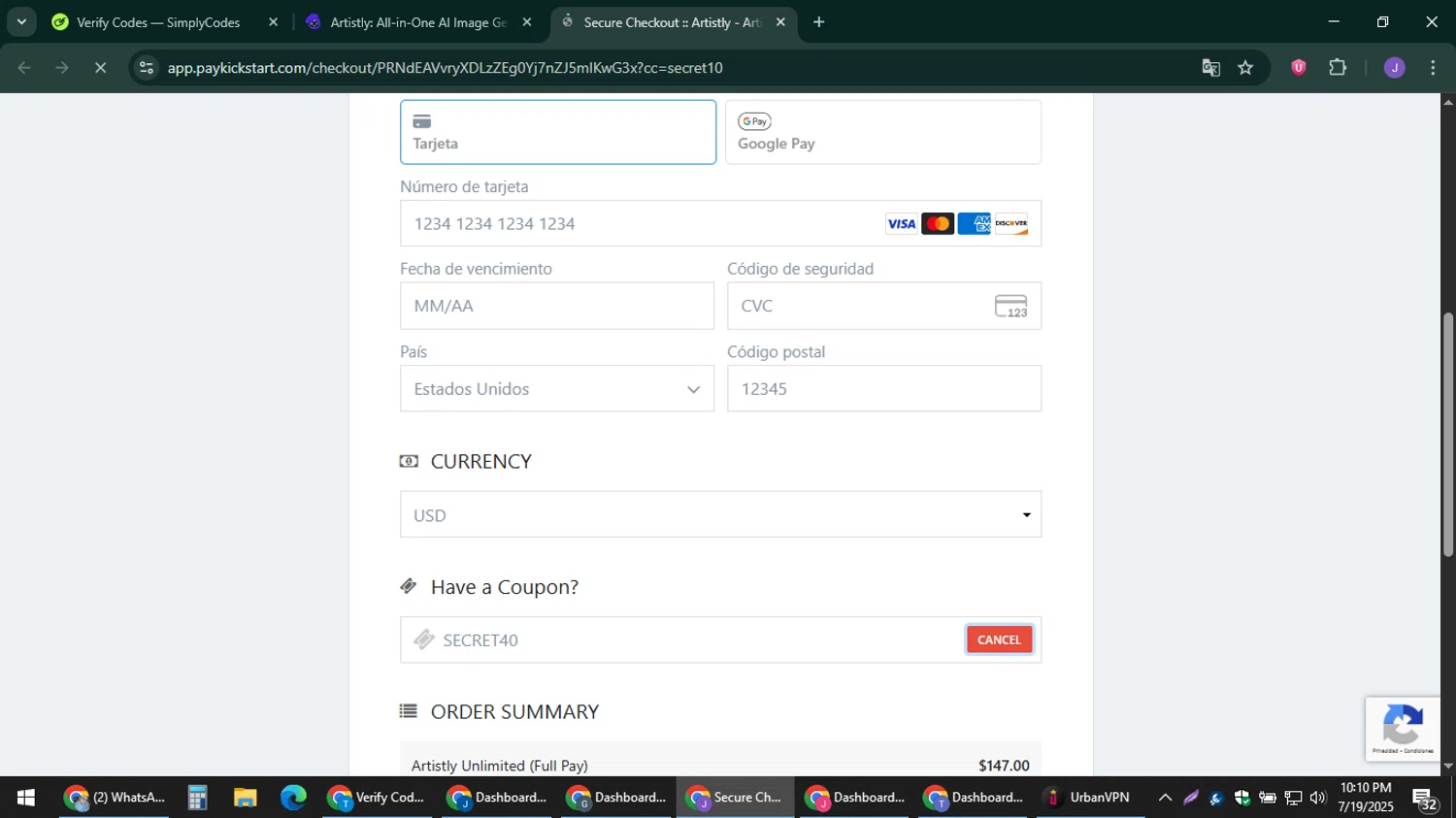Image resolution: width=1456 pixels, height=818 pixels.
Task: Click the coupon tag icon in the field
Action: point(423,639)
